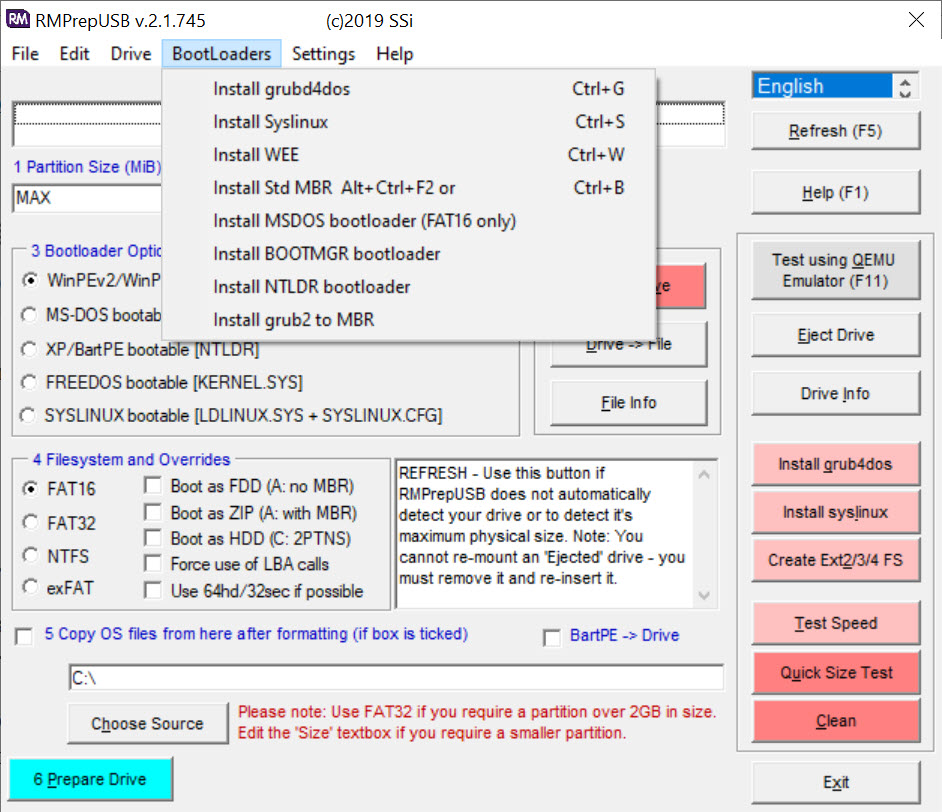The image size is (942, 812).
Task: Tick Boot as HDD (C: 2PTNS)
Action: [153, 538]
